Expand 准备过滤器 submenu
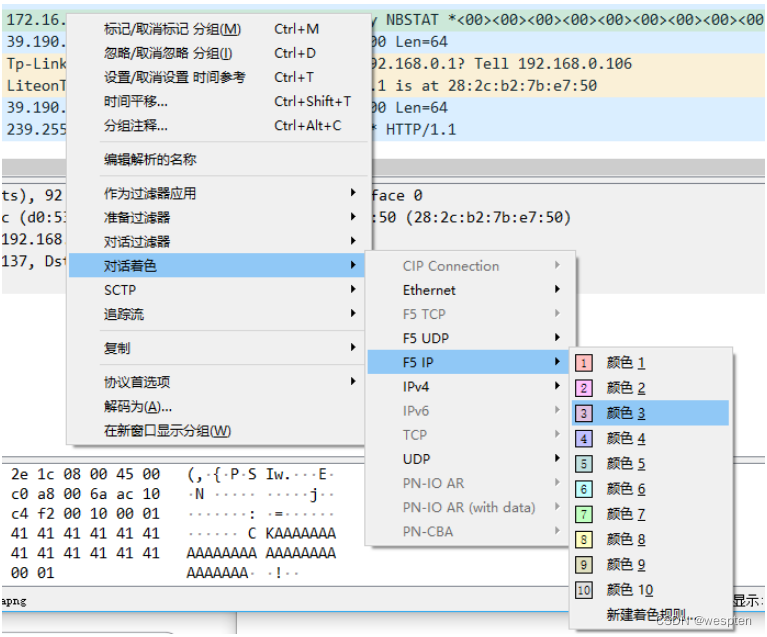767x637 pixels. click(218, 217)
